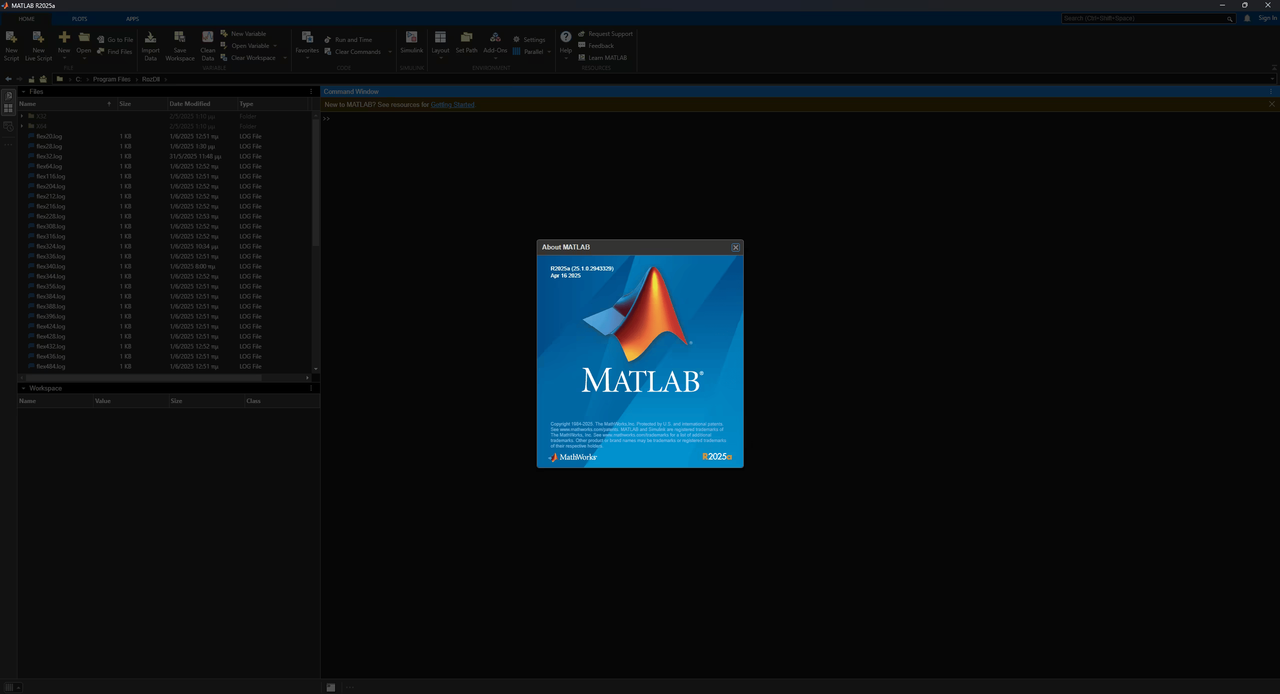
Task: Click the Layout icon
Action: point(440,38)
